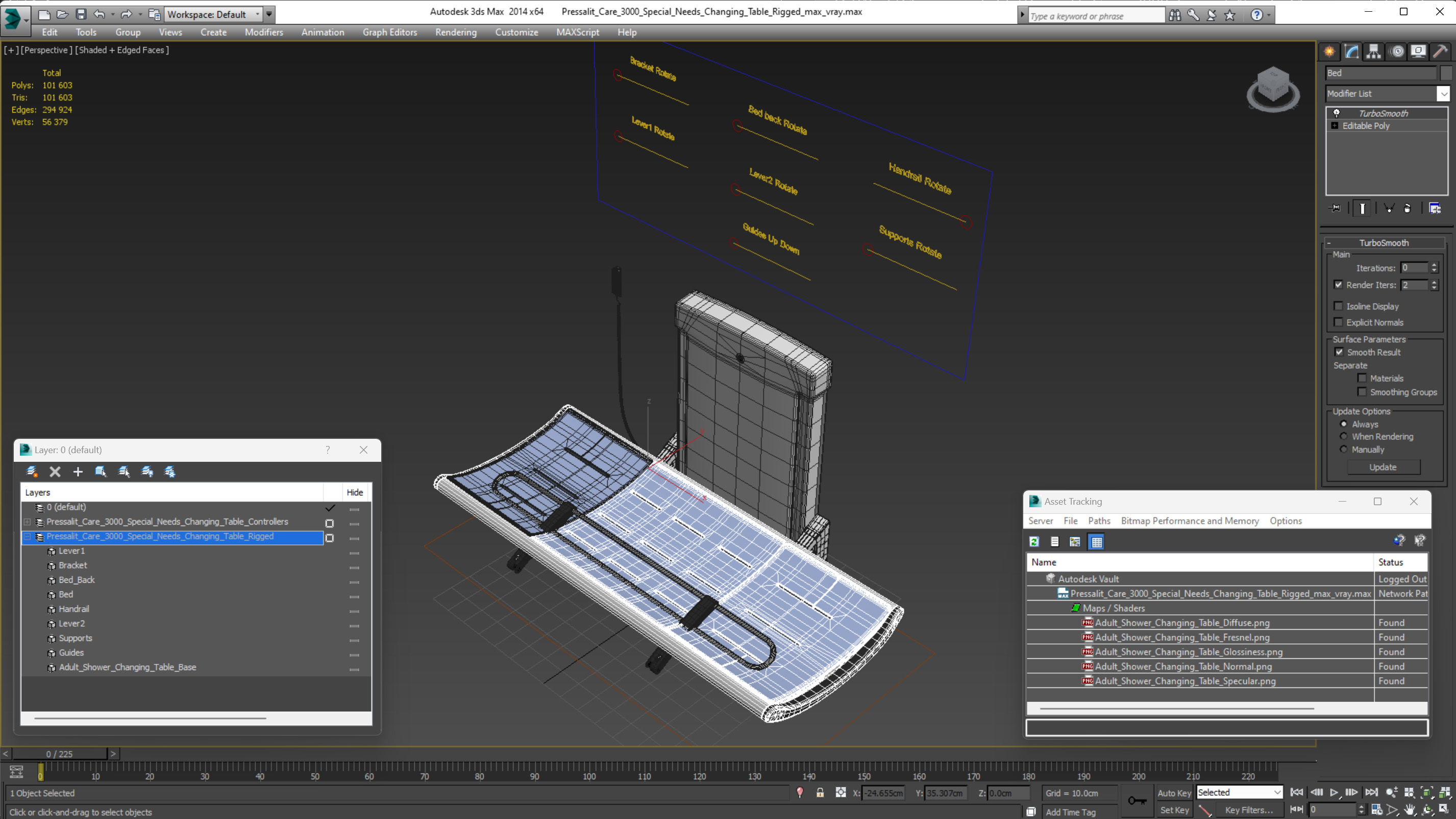Image resolution: width=1456 pixels, height=819 pixels.
Task: Click the Undo arrow icon
Action: click(99, 14)
